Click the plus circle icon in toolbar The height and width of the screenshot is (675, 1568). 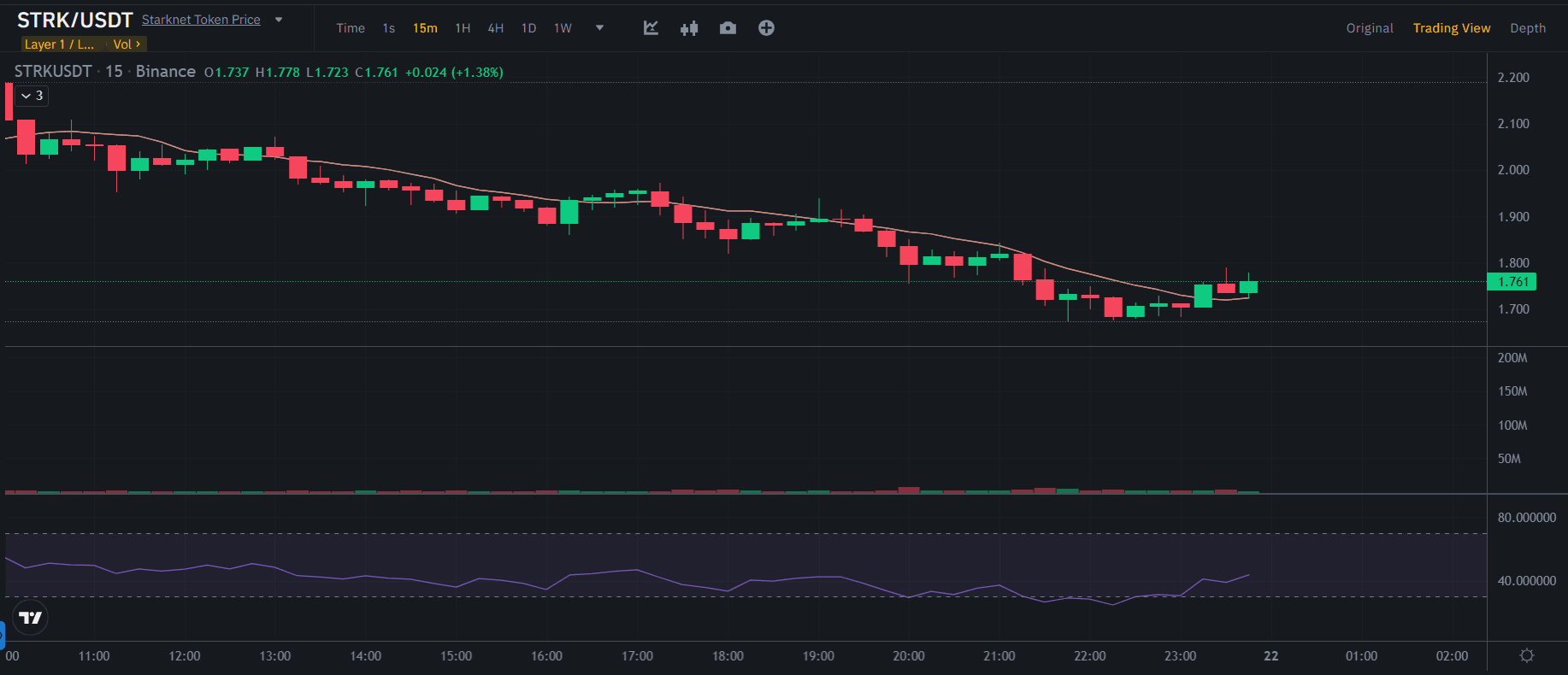pyautogui.click(x=766, y=28)
